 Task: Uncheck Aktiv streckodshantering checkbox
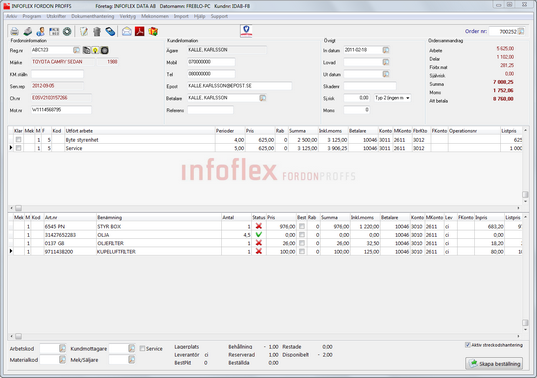pyautogui.click(x=468, y=345)
